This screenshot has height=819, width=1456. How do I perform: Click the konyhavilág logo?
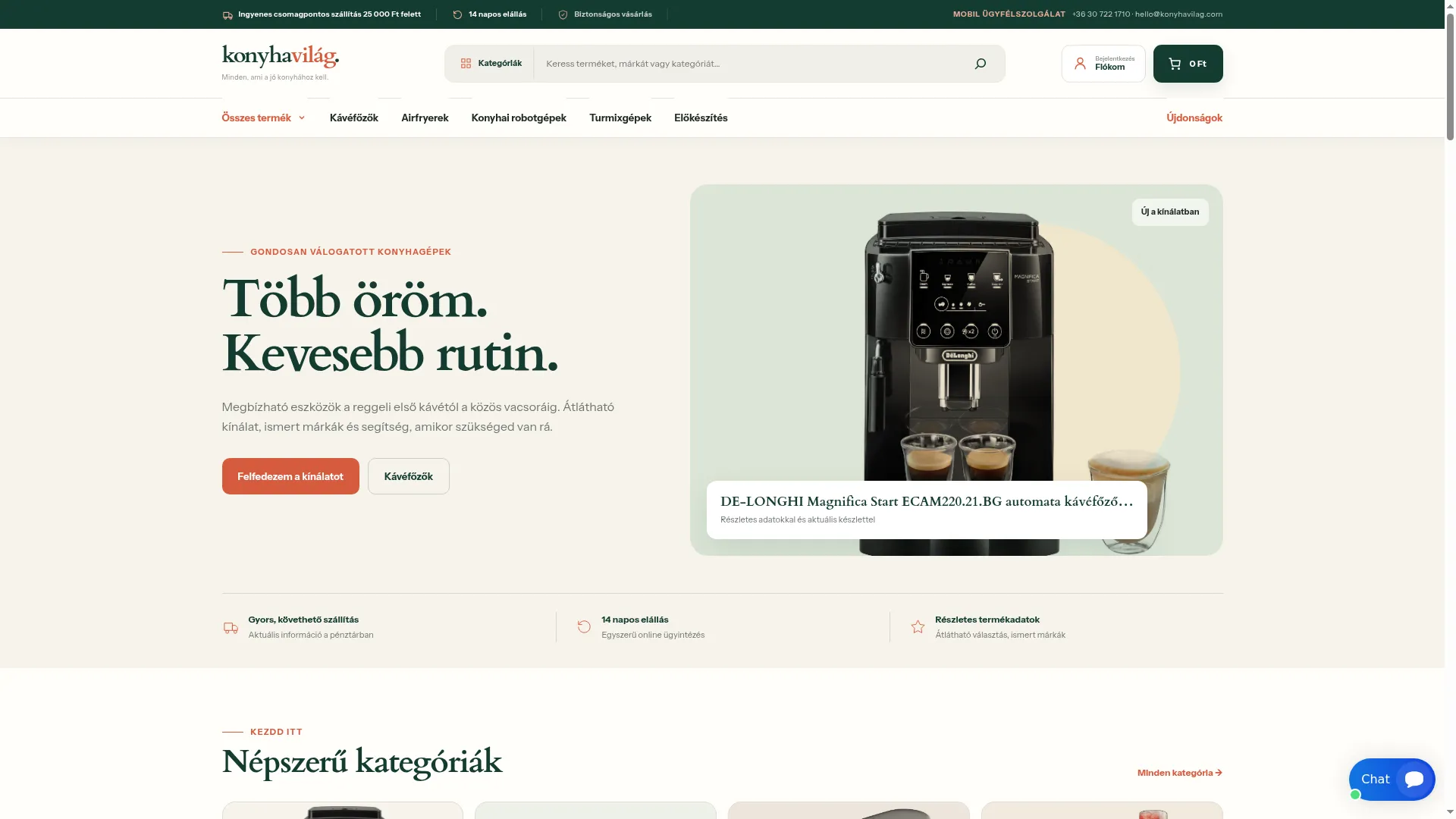coord(280,56)
